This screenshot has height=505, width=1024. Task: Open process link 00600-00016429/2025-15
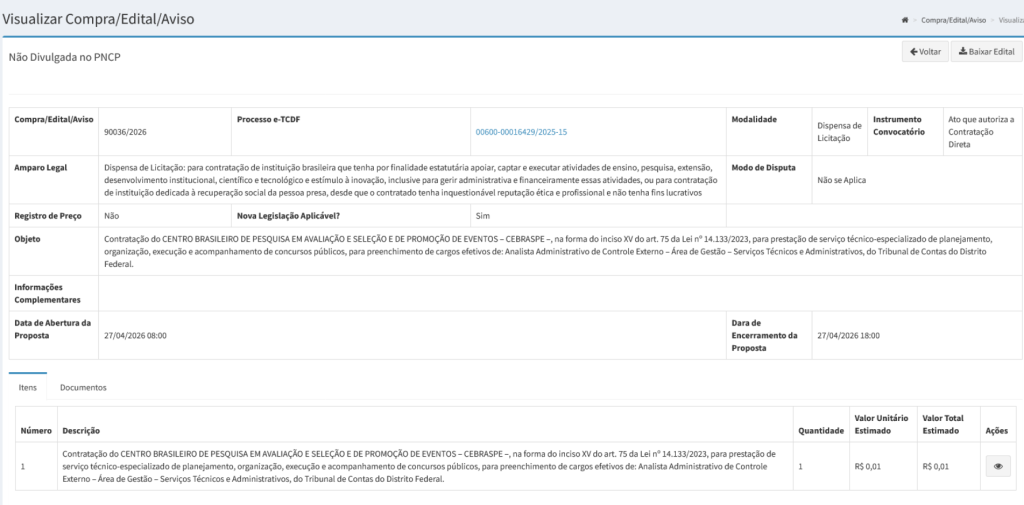(x=521, y=132)
